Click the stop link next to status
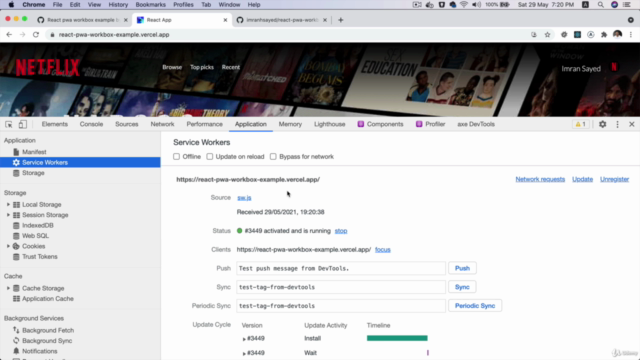Screen dimensions: 640x360 pos(341,231)
